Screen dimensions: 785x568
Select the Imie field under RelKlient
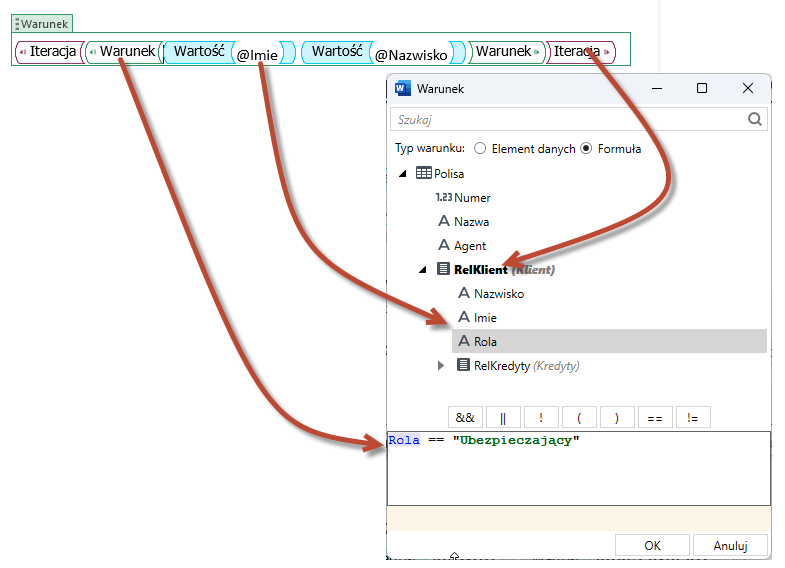485,318
